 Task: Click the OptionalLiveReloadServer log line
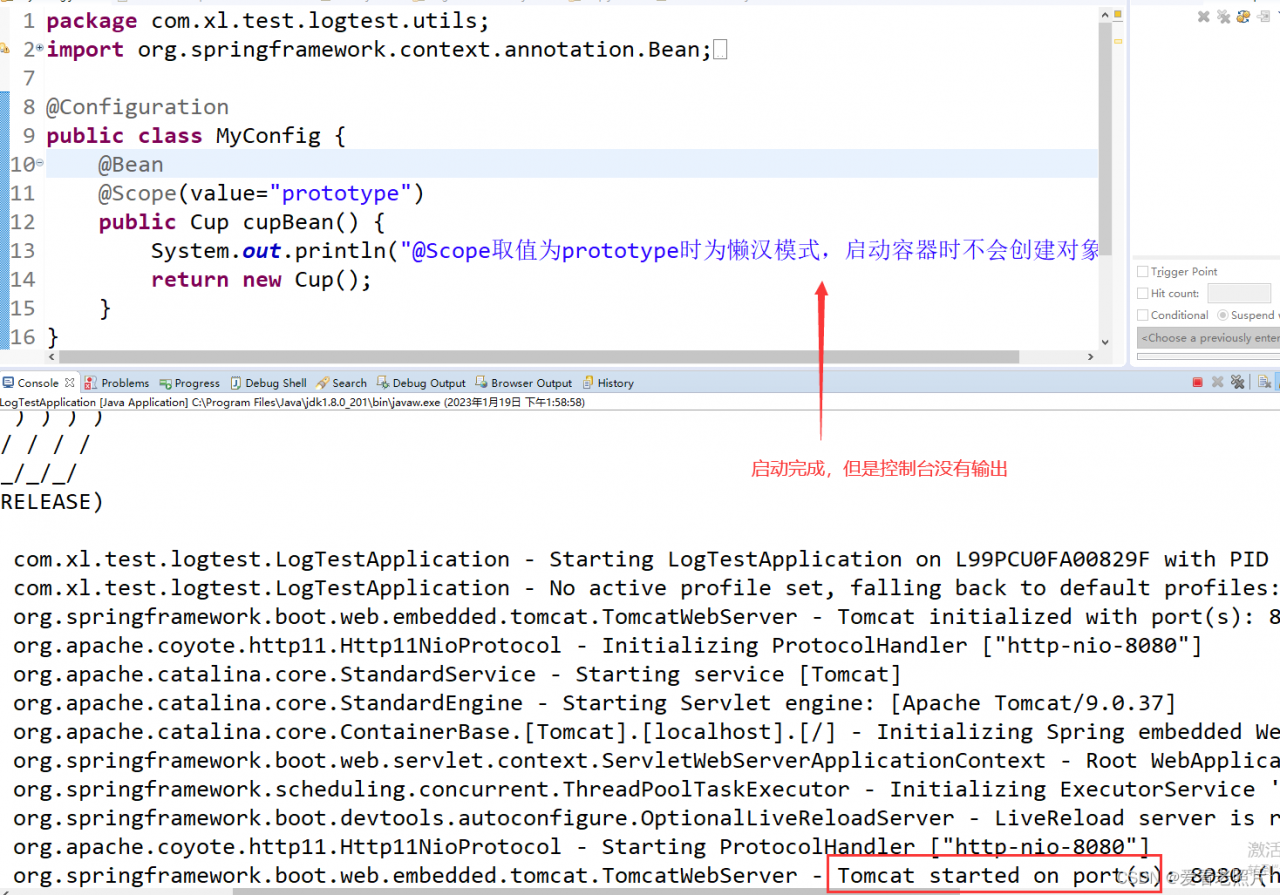[x=646, y=819]
